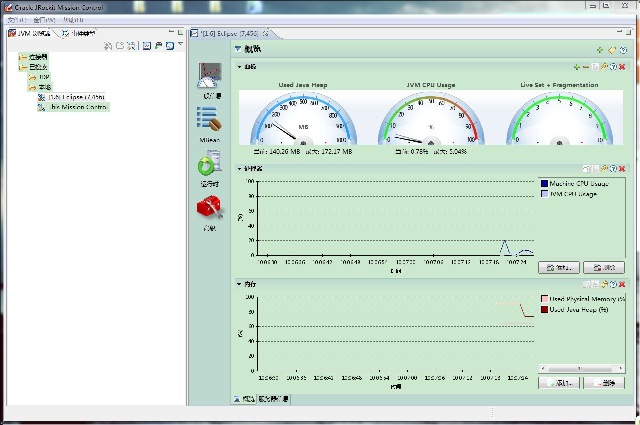Open help icon in the gauges section toolbar
Viewport: 640px width, 425px height.
[x=613, y=67]
